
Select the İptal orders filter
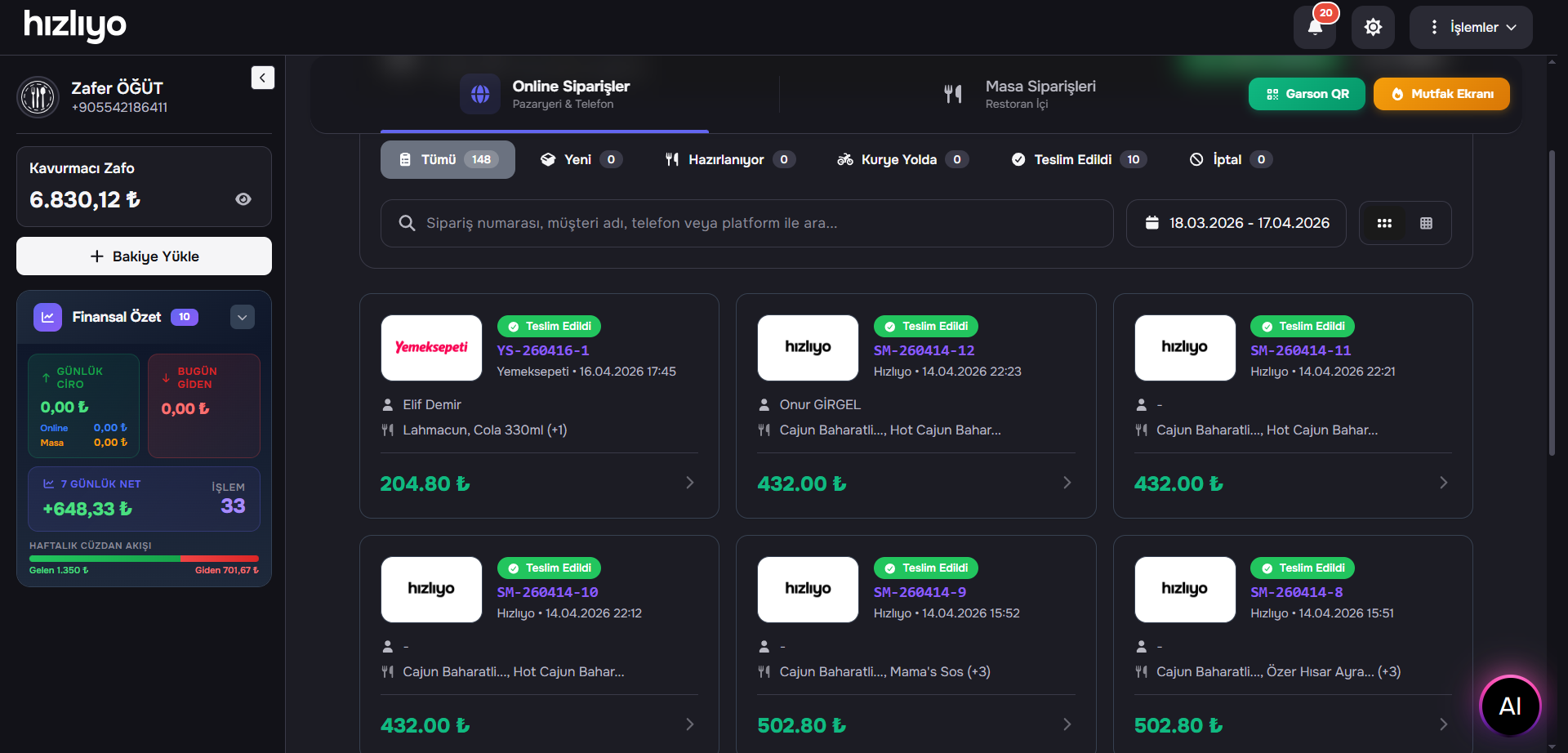[1231, 159]
